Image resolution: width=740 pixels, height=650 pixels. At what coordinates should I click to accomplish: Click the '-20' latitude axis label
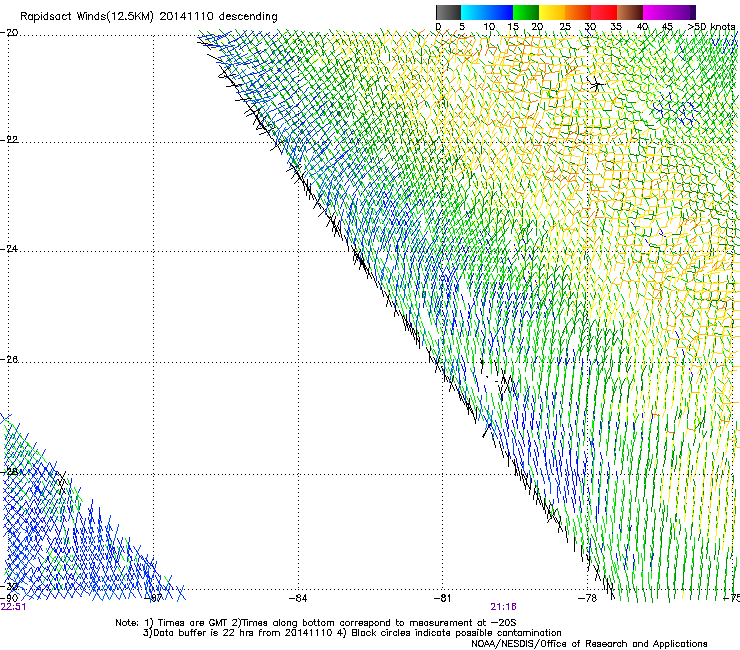9,33
